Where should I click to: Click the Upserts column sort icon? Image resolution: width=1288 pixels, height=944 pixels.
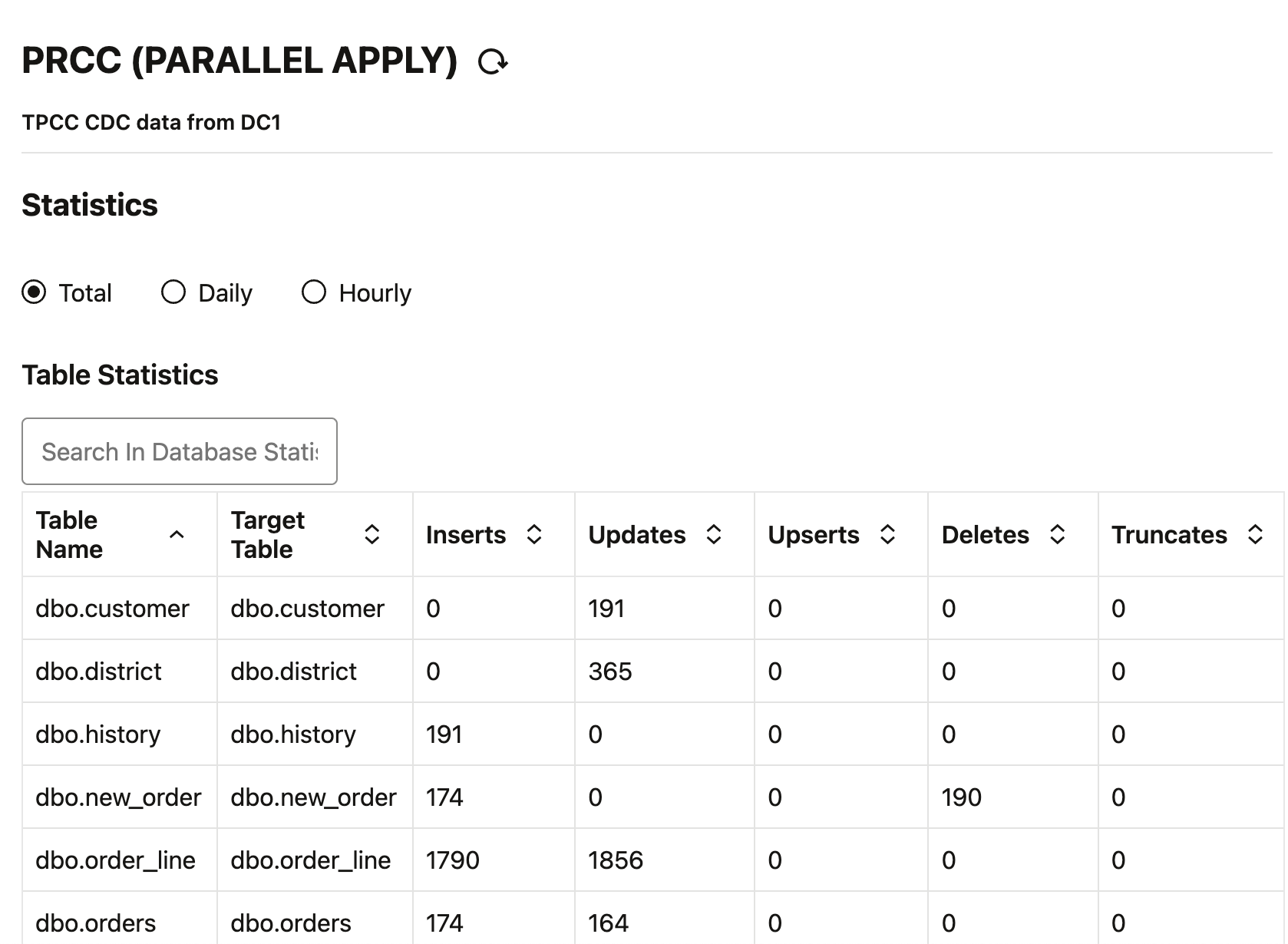pyautogui.click(x=888, y=535)
